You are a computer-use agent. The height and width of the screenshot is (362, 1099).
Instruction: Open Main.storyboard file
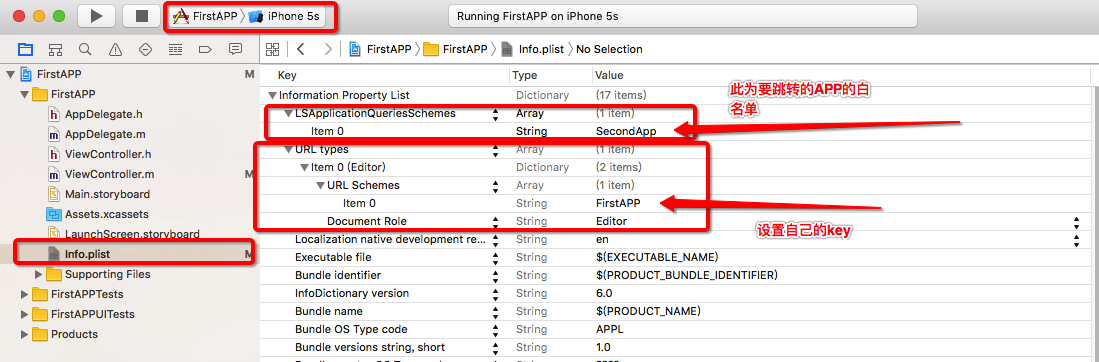coord(98,194)
